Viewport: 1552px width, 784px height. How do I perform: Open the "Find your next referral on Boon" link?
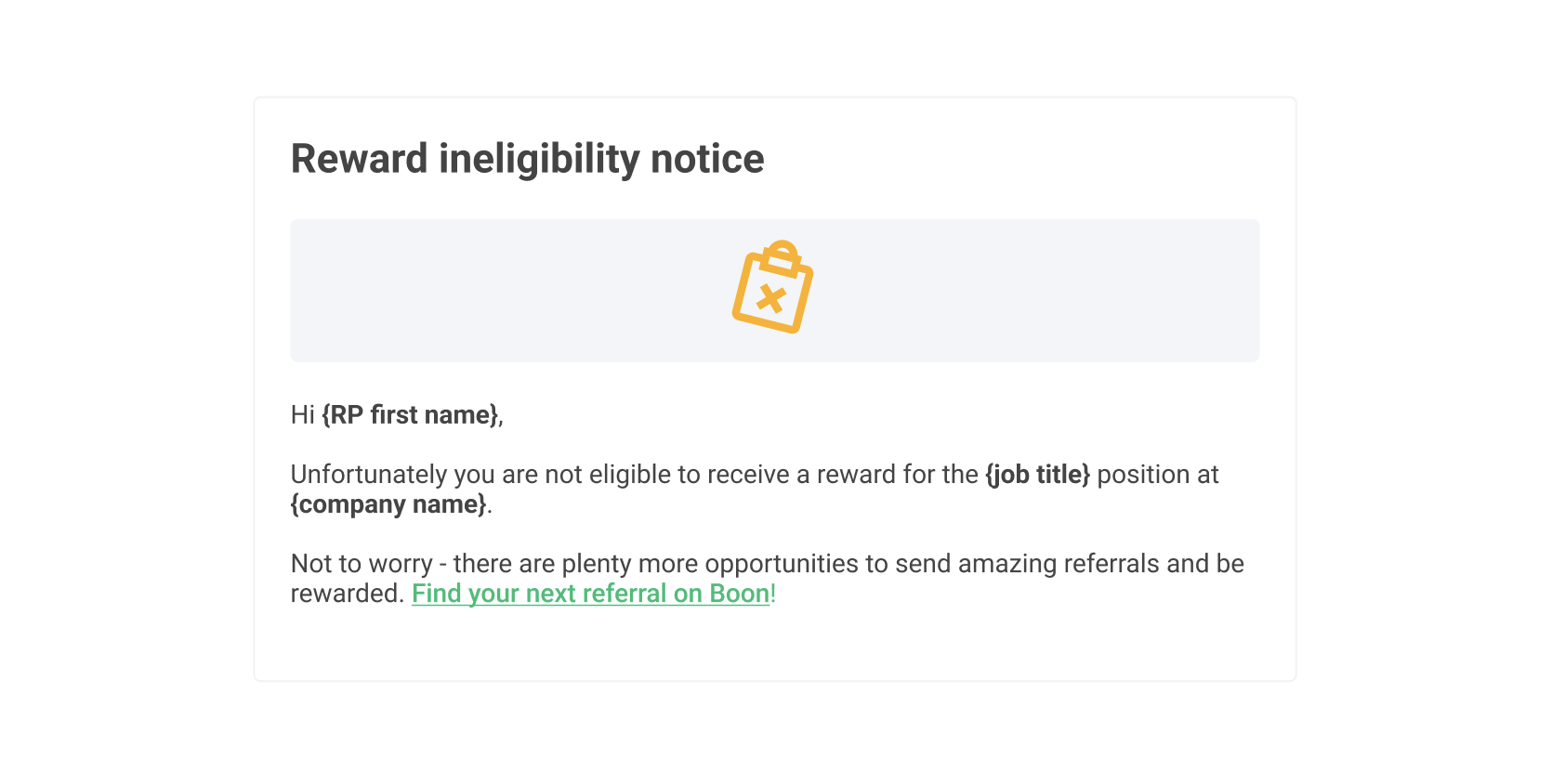point(591,594)
